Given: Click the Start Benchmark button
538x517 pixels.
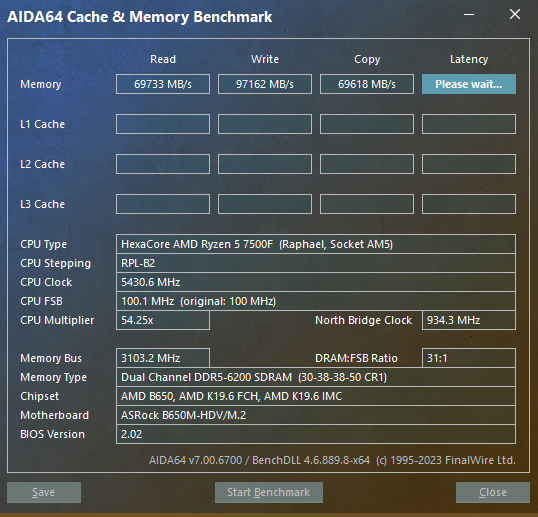Looking at the screenshot, I should pyautogui.click(x=269, y=492).
